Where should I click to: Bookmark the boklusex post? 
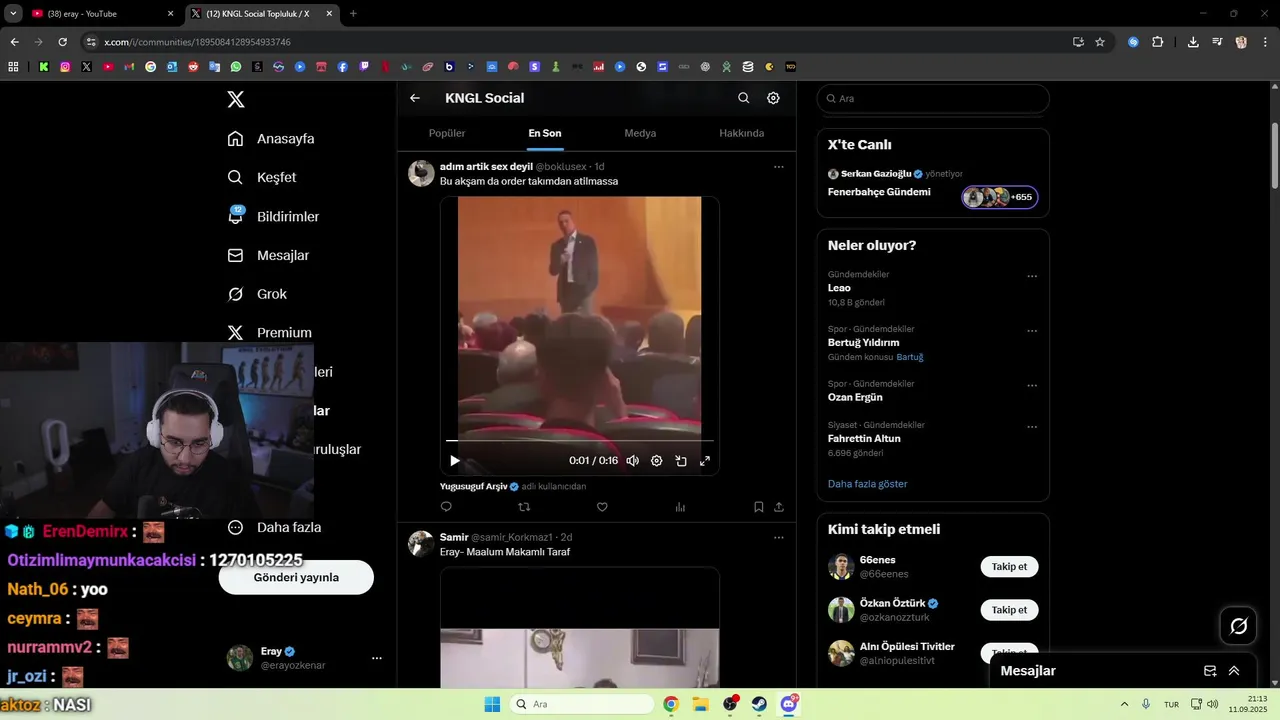(759, 507)
